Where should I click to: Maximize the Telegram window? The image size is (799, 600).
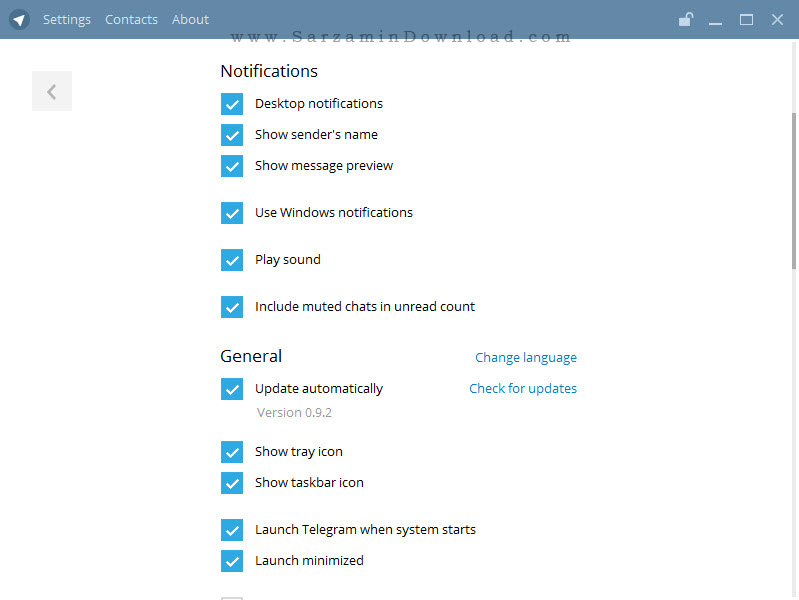pyautogui.click(x=747, y=20)
